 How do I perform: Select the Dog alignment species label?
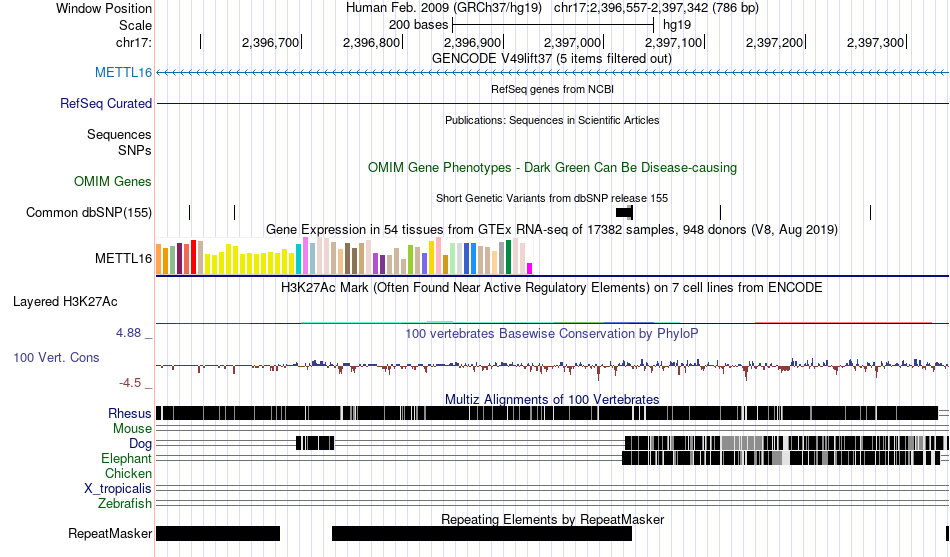(x=140, y=444)
